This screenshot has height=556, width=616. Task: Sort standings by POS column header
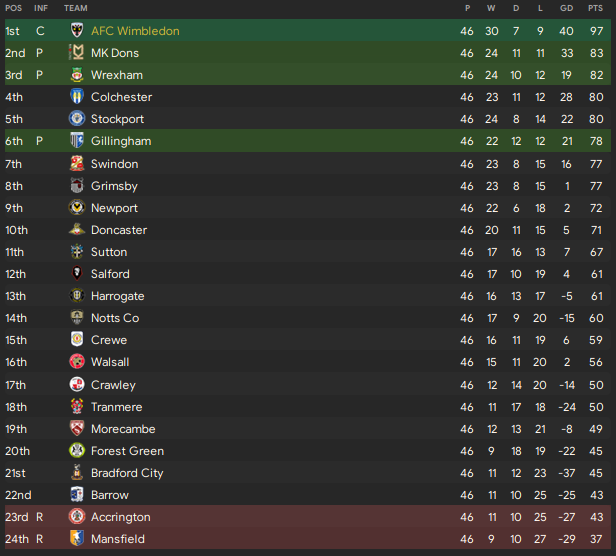click(x=13, y=8)
